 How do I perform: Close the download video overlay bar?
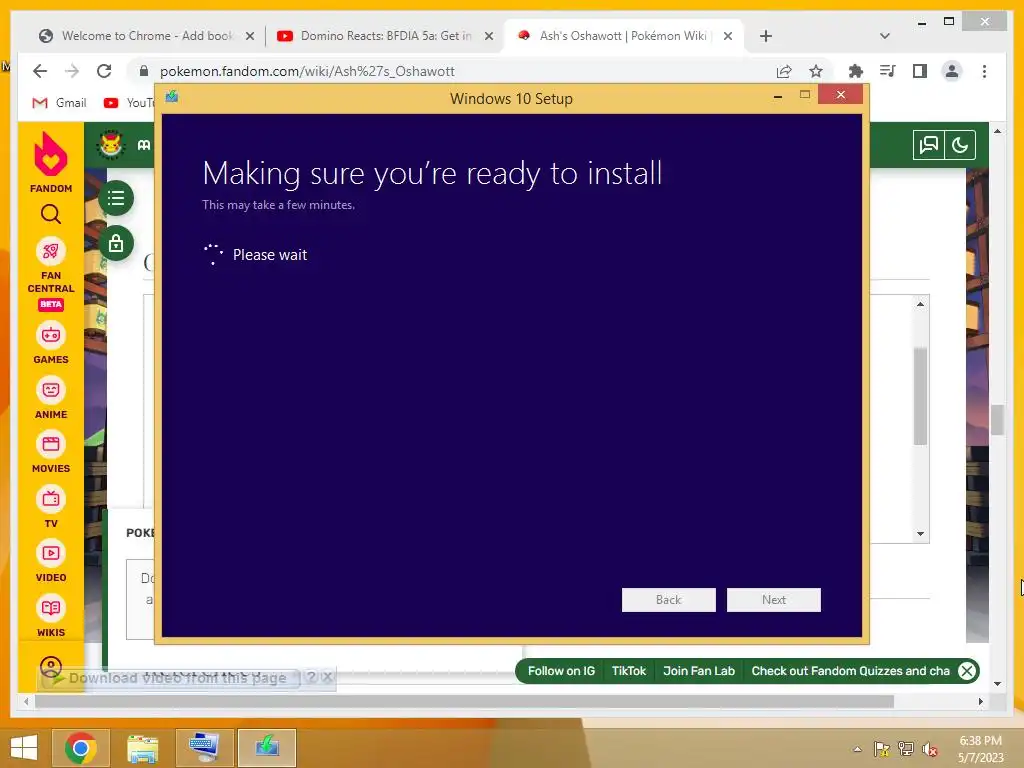(x=328, y=677)
